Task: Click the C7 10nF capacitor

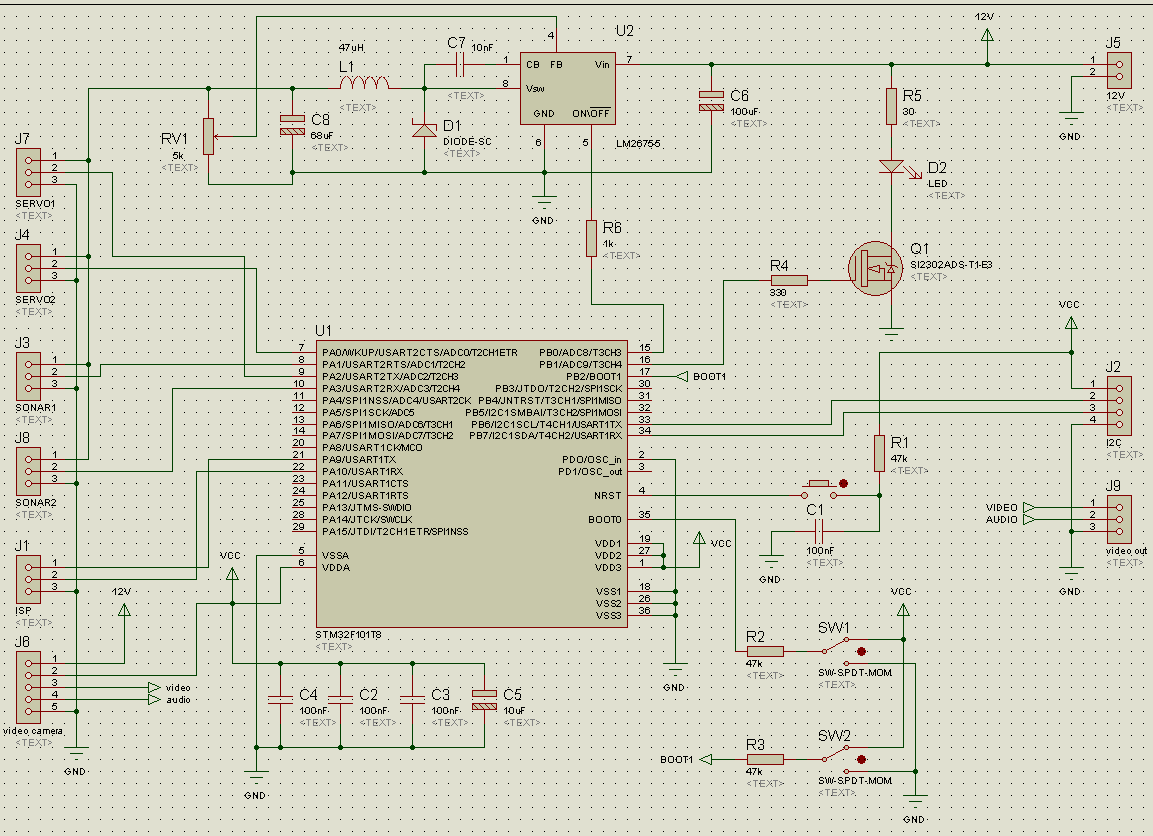Action: pos(459,65)
